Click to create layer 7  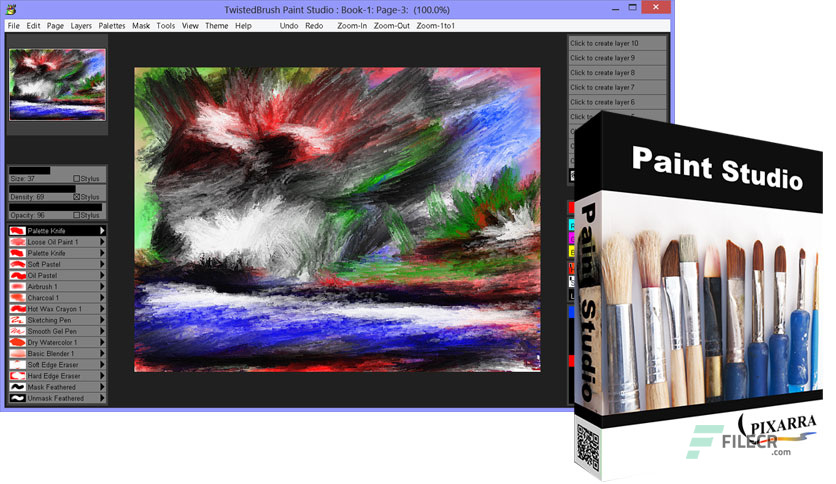click(x=617, y=87)
